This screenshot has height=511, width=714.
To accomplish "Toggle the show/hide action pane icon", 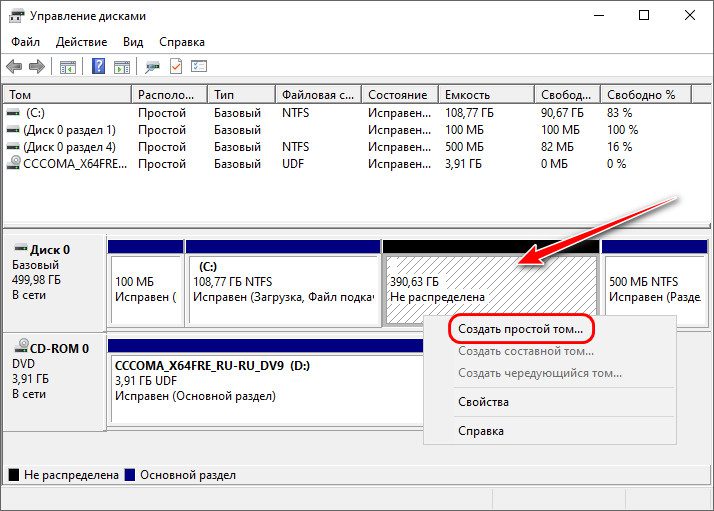I will [x=122, y=67].
